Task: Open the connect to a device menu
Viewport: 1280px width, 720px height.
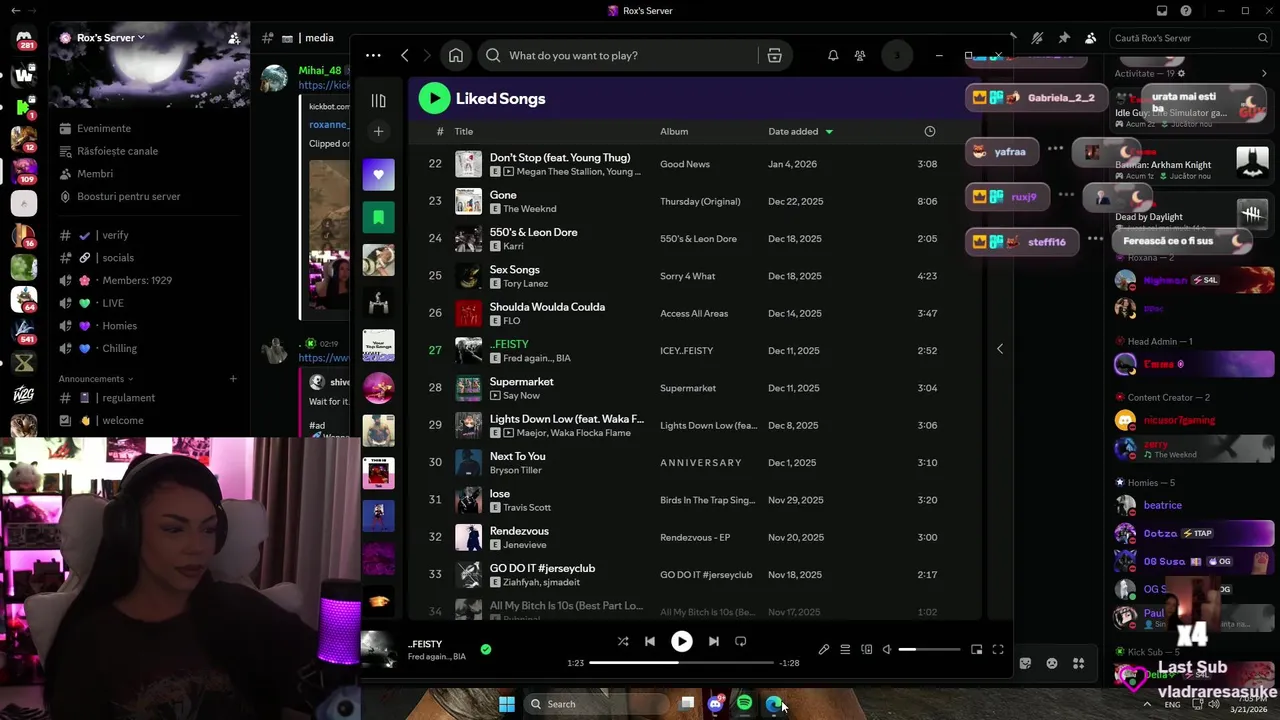Action: coord(867,649)
